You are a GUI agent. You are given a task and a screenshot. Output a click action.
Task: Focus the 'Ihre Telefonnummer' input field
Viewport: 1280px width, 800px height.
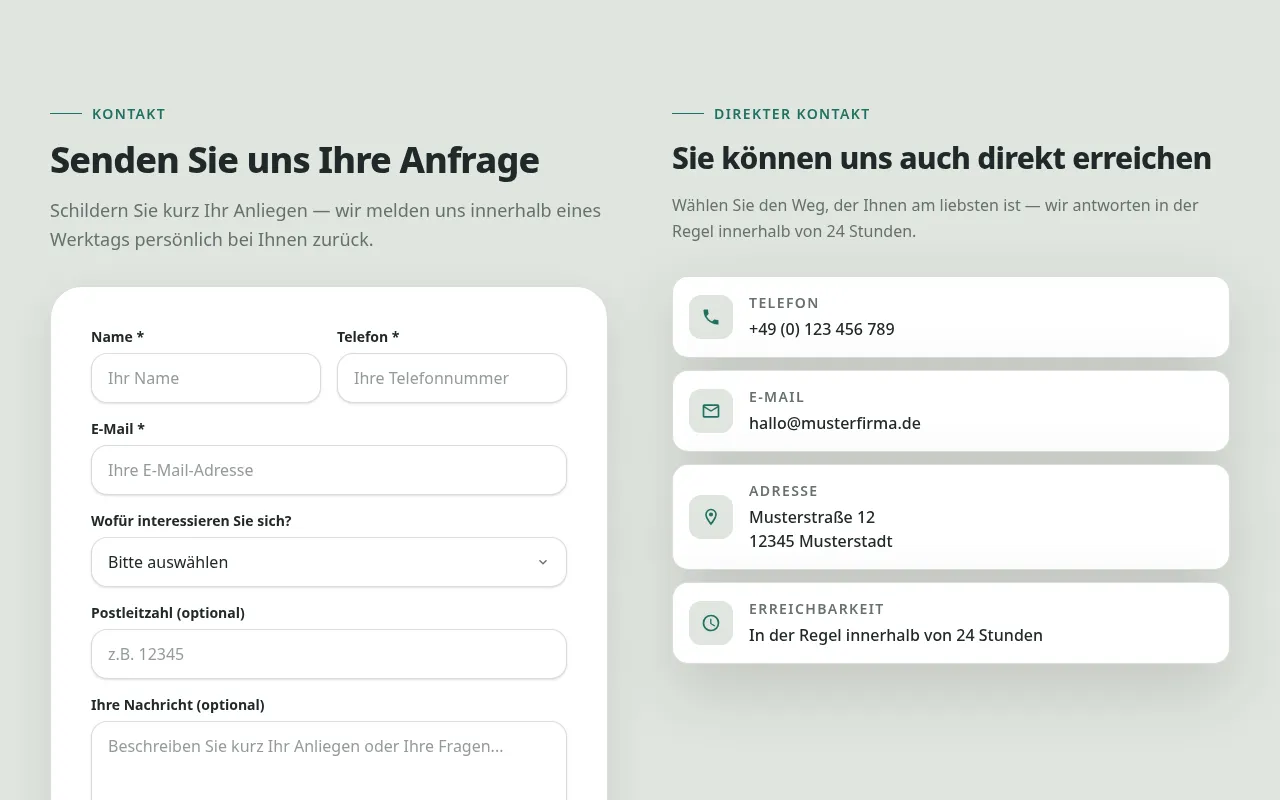click(452, 378)
